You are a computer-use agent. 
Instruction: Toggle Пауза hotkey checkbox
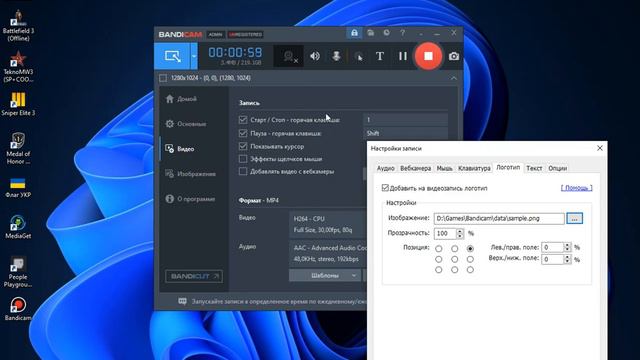pos(243,133)
